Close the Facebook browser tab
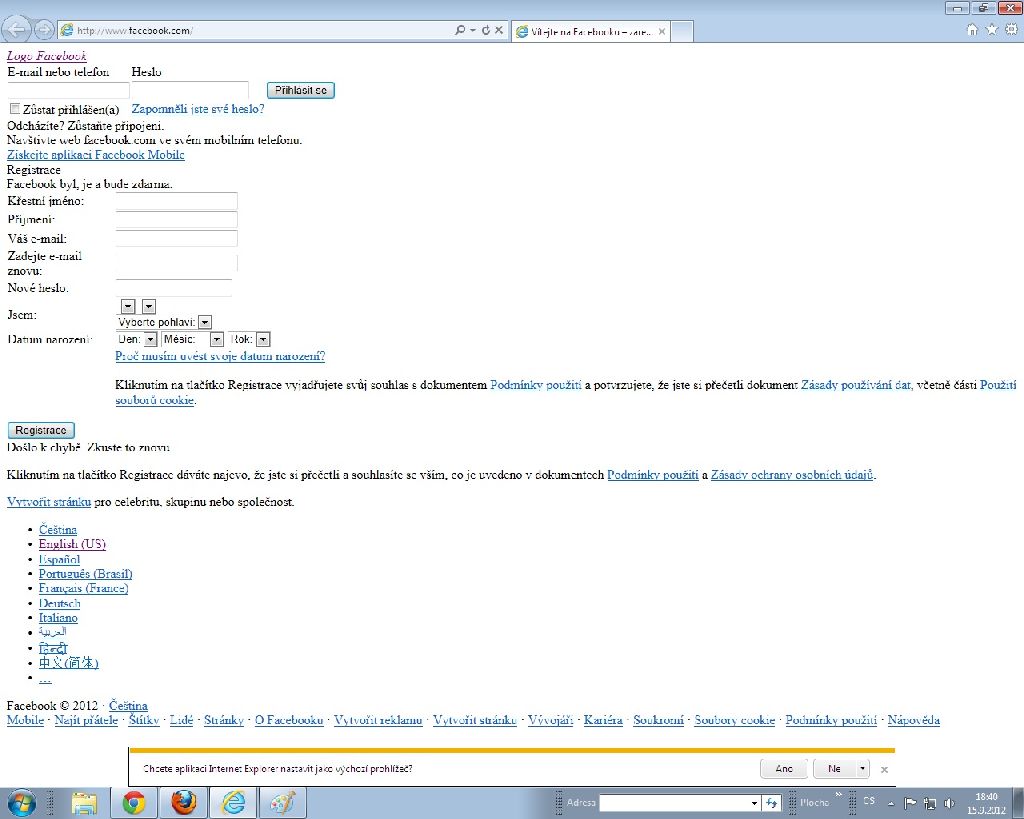 662,31
